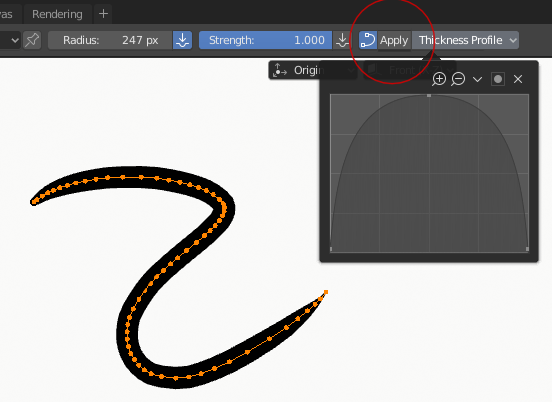
Task: Toggle Radius pressure sensitivity icon
Action: 182,40
